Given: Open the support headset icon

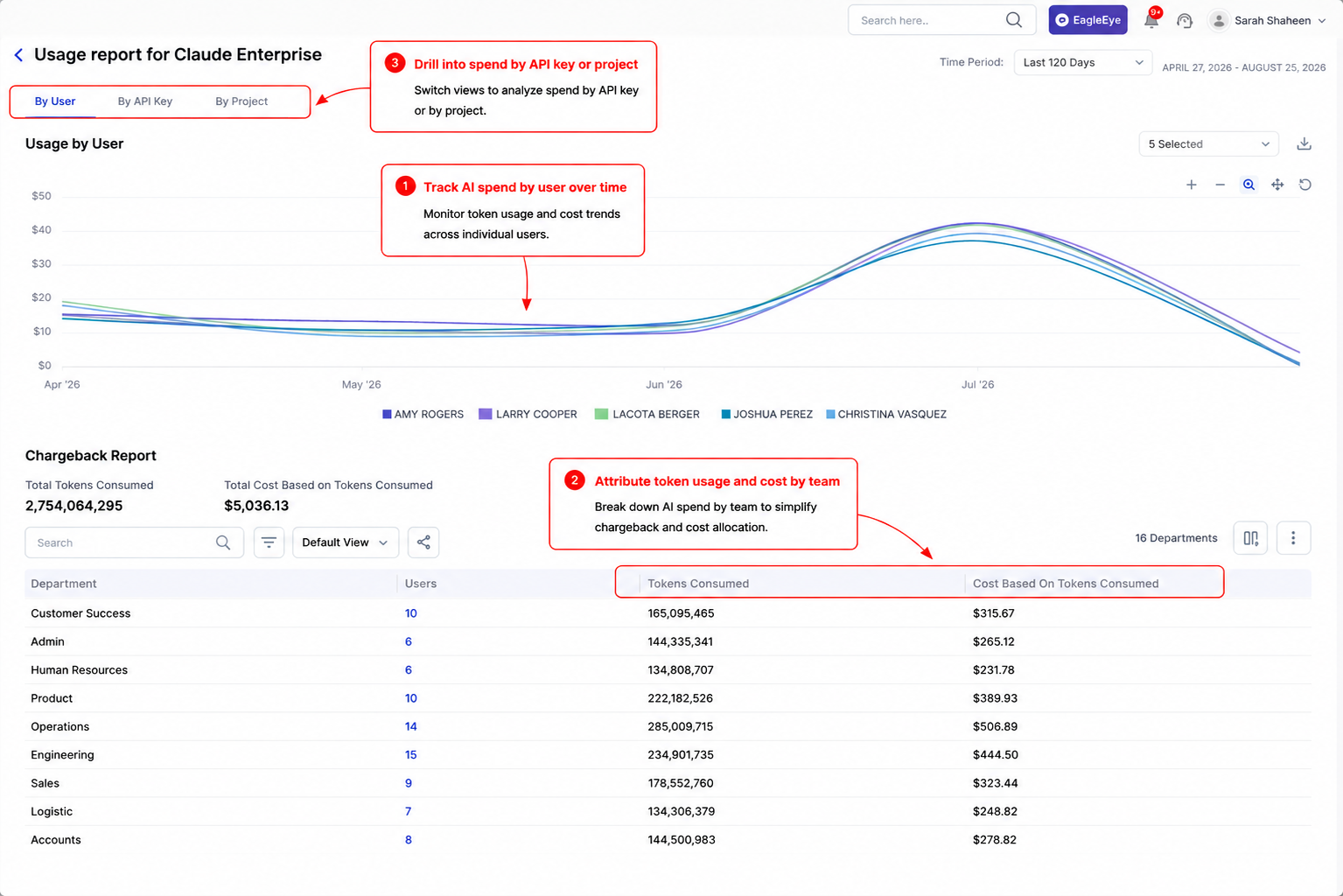Looking at the screenshot, I should (1185, 20).
